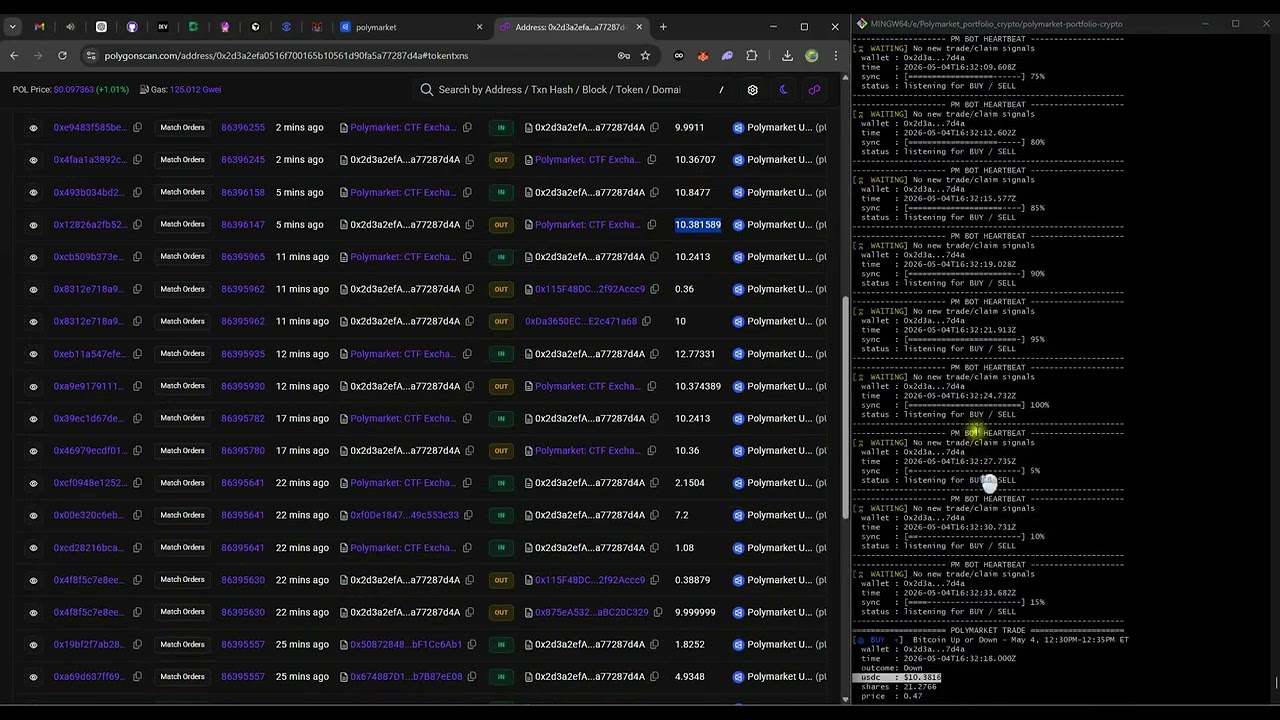1280x720 pixels.
Task: Open address 0xf0De1847...49c553c33
Action: point(404,515)
